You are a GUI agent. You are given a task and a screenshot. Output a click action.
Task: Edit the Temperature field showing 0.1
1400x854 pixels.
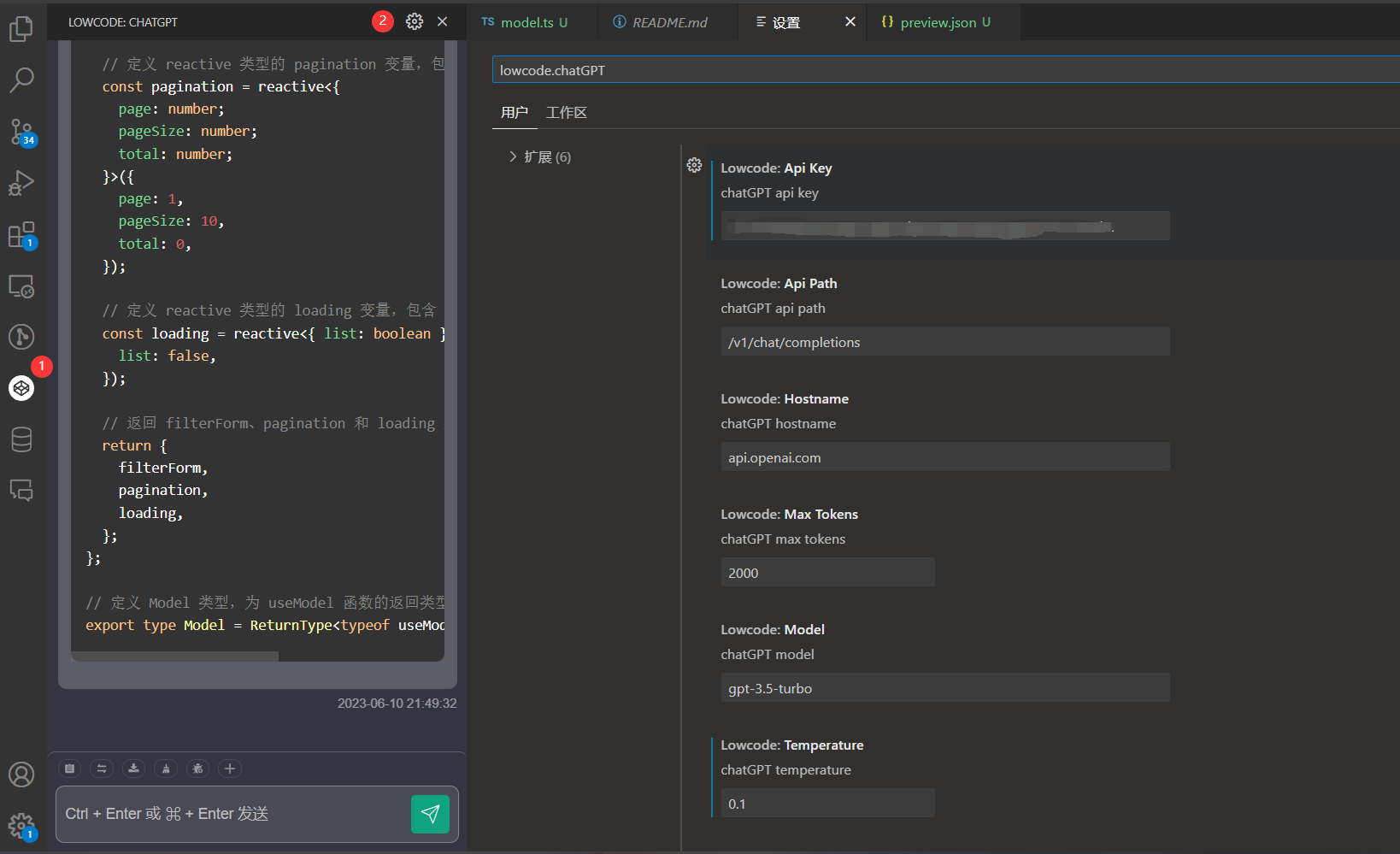point(828,803)
